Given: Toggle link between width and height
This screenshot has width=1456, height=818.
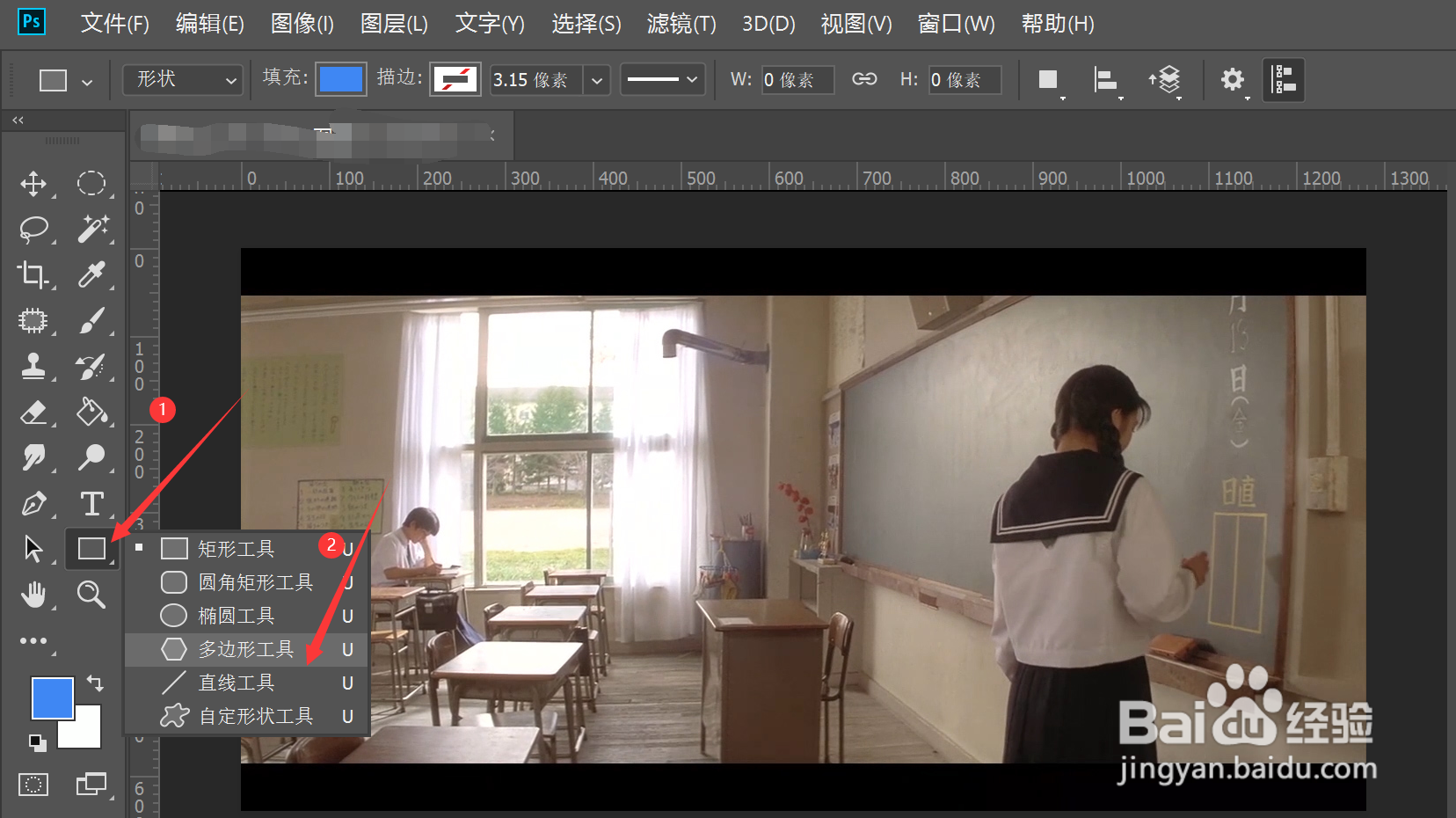Looking at the screenshot, I should [864, 79].
